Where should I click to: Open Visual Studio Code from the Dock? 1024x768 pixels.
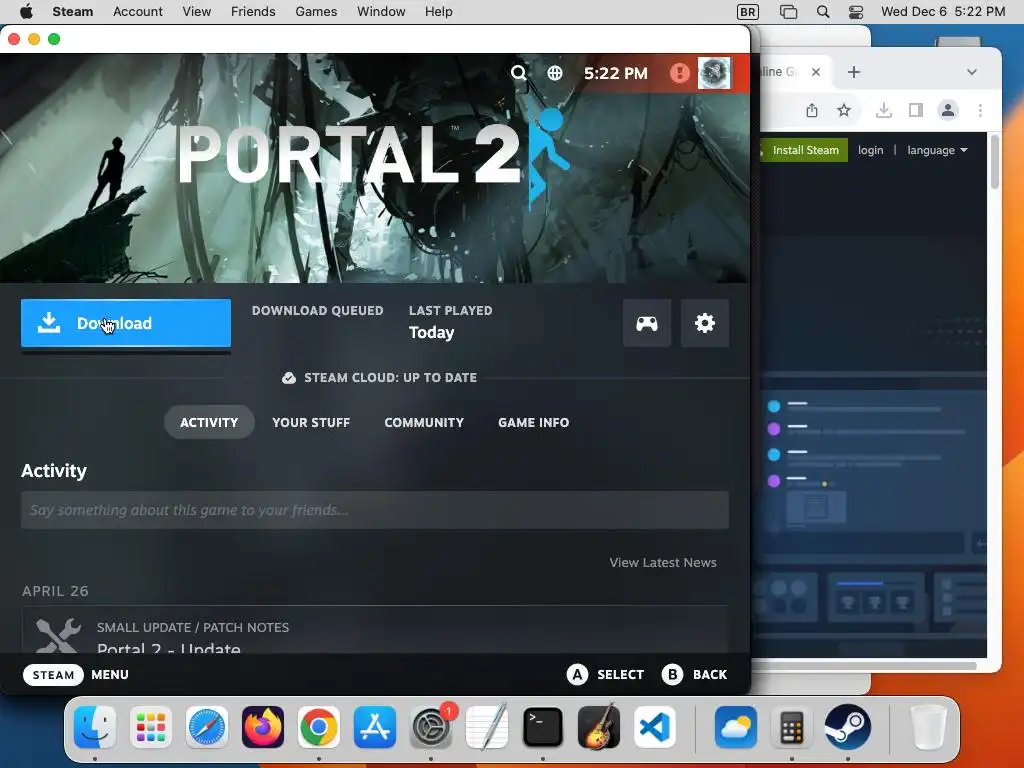coord(655,727)
